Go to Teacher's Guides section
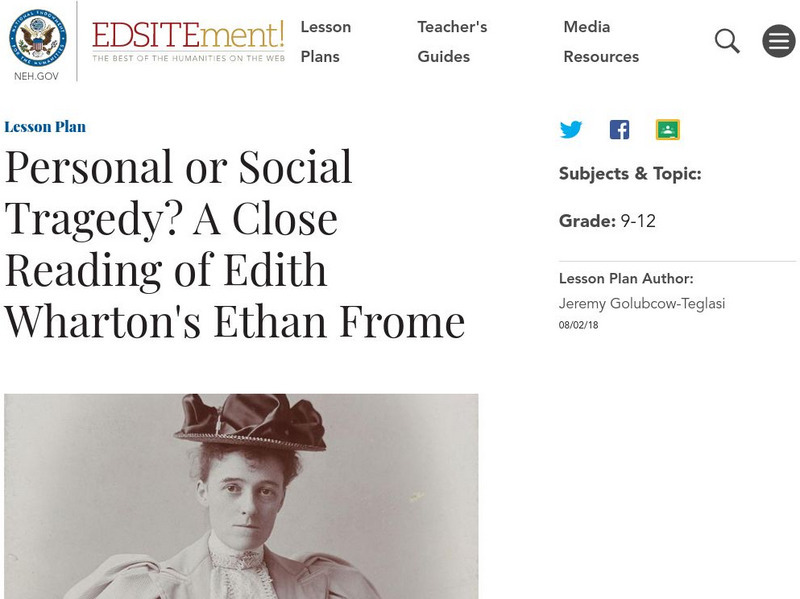The width and height of the screenshot is (800, 599). tap(452, 42)
